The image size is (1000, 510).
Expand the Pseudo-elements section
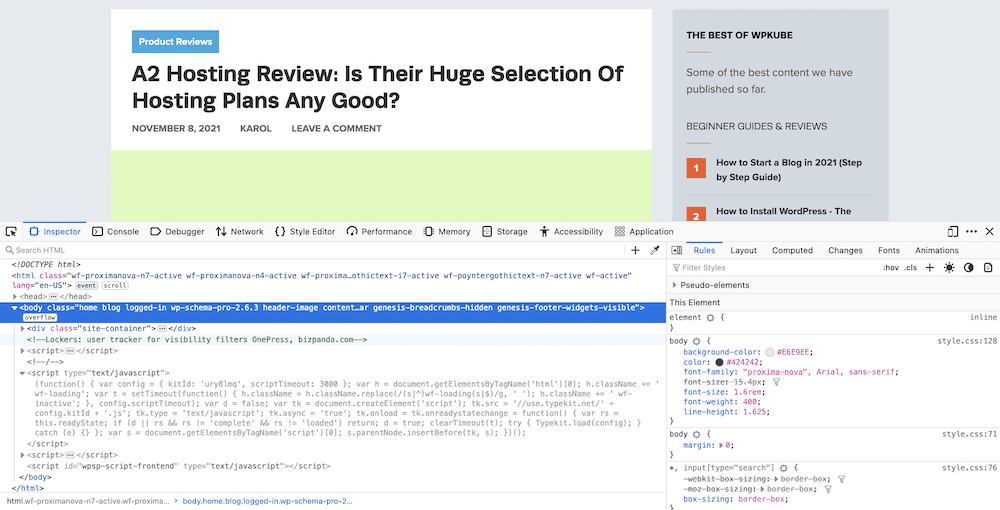coord(674,285)
